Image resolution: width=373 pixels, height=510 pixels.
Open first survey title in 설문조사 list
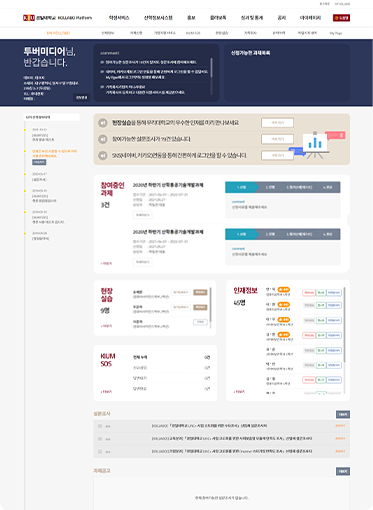(209, 426)
